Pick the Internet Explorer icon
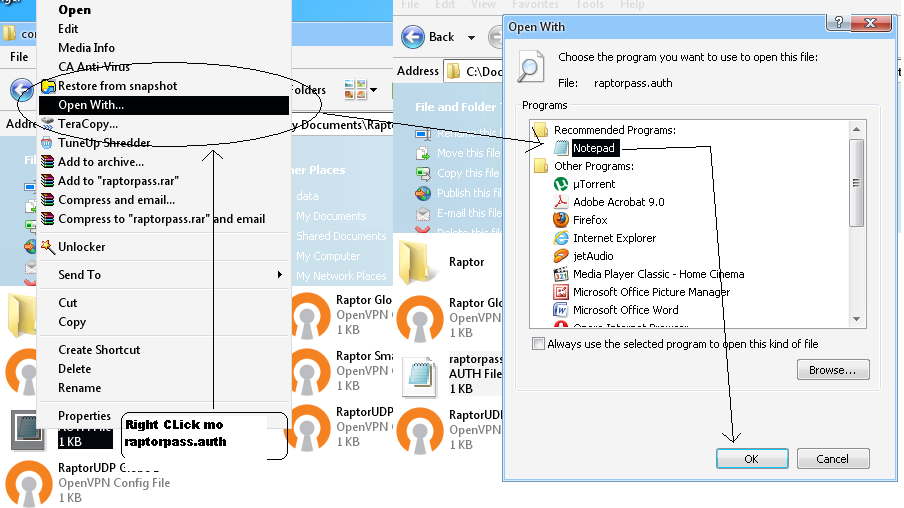This screenshot has width=904, height=508. click(561, 238)
